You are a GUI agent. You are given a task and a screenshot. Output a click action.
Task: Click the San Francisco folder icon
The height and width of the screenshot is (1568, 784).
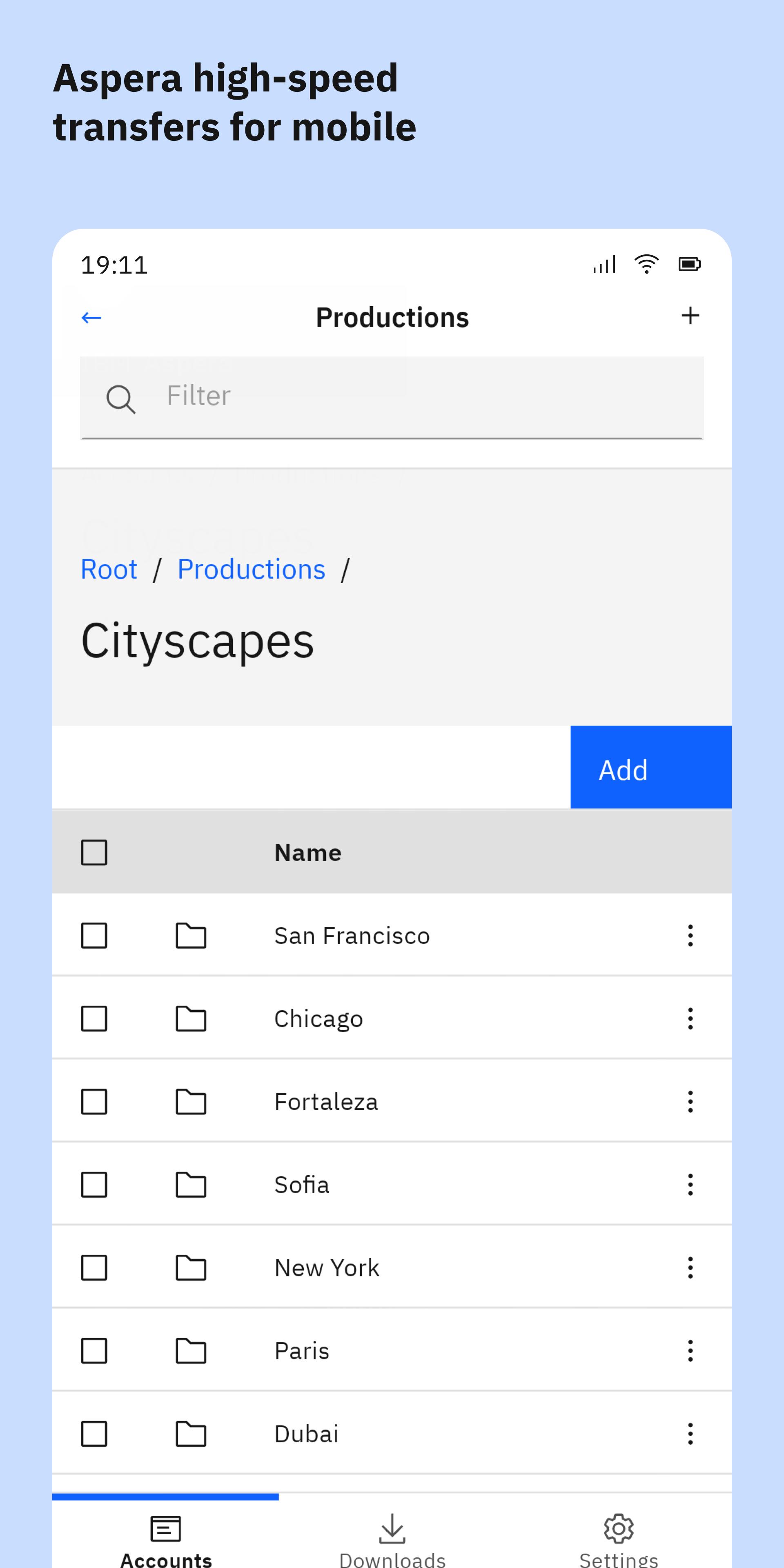click(191, 935)
